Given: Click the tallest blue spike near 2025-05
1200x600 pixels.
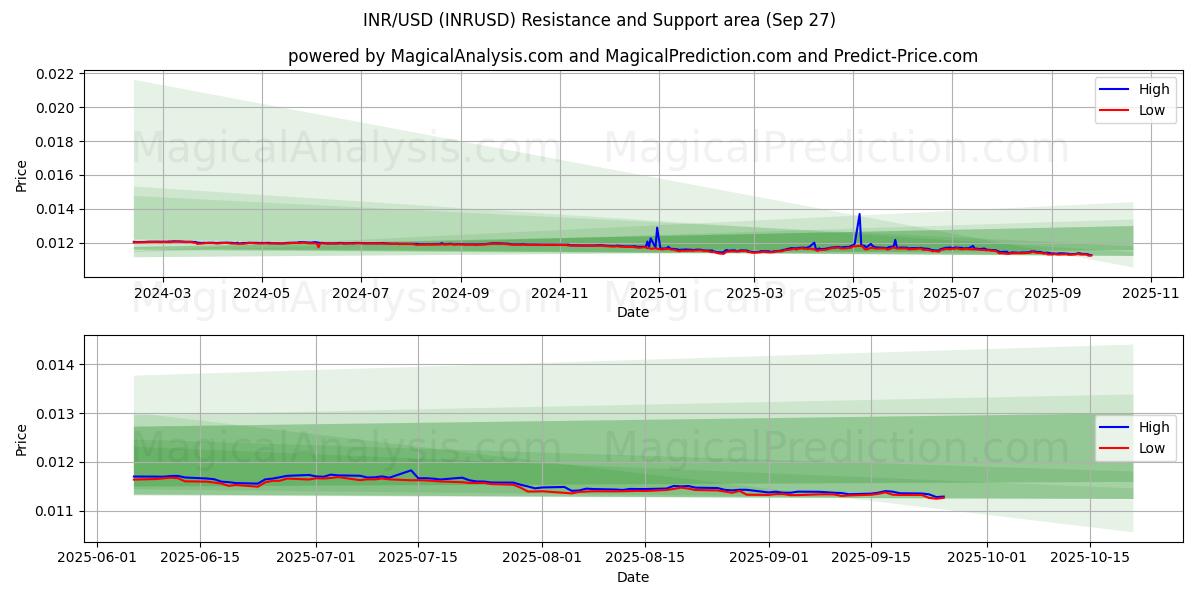Looking at the screenshot, I should 859,214.
